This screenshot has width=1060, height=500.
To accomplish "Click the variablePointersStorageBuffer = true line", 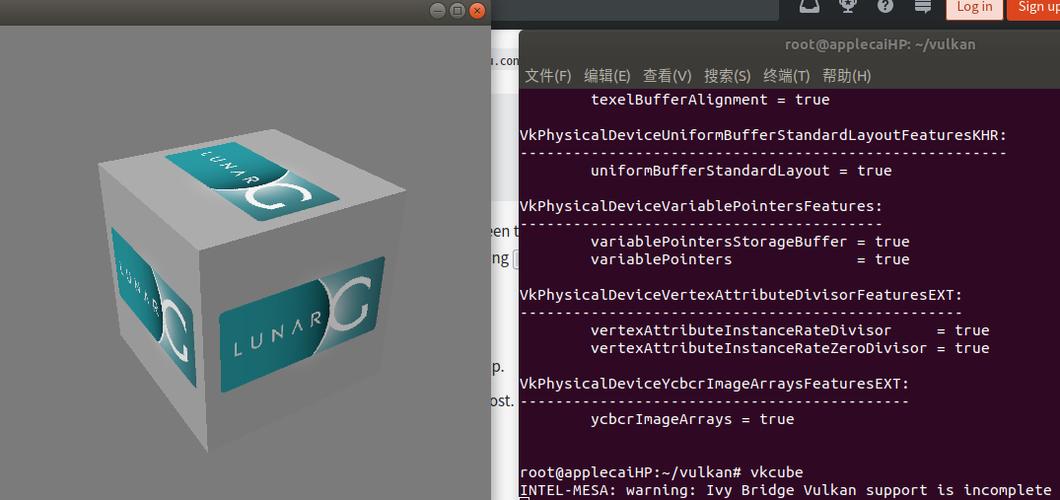I will 750,242.
